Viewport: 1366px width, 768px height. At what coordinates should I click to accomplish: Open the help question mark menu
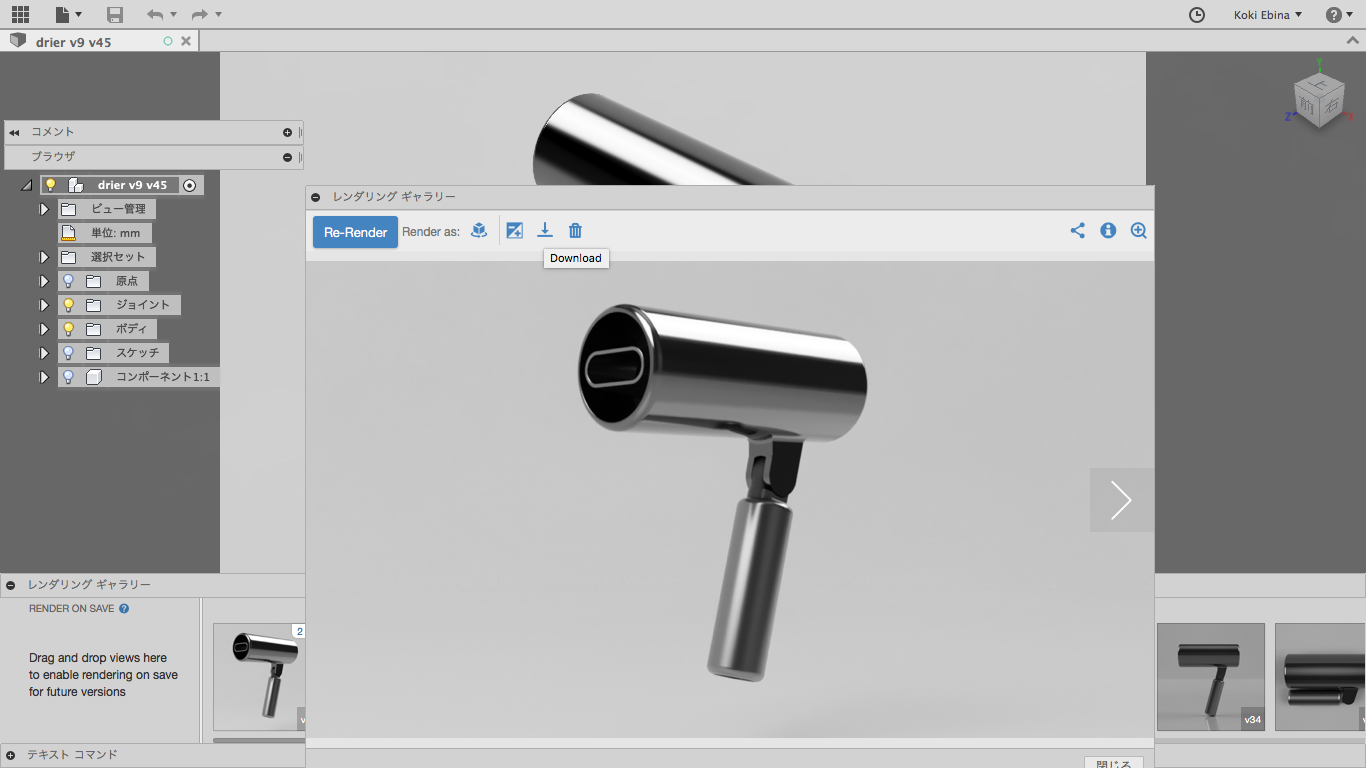[x=1339, y=14]
